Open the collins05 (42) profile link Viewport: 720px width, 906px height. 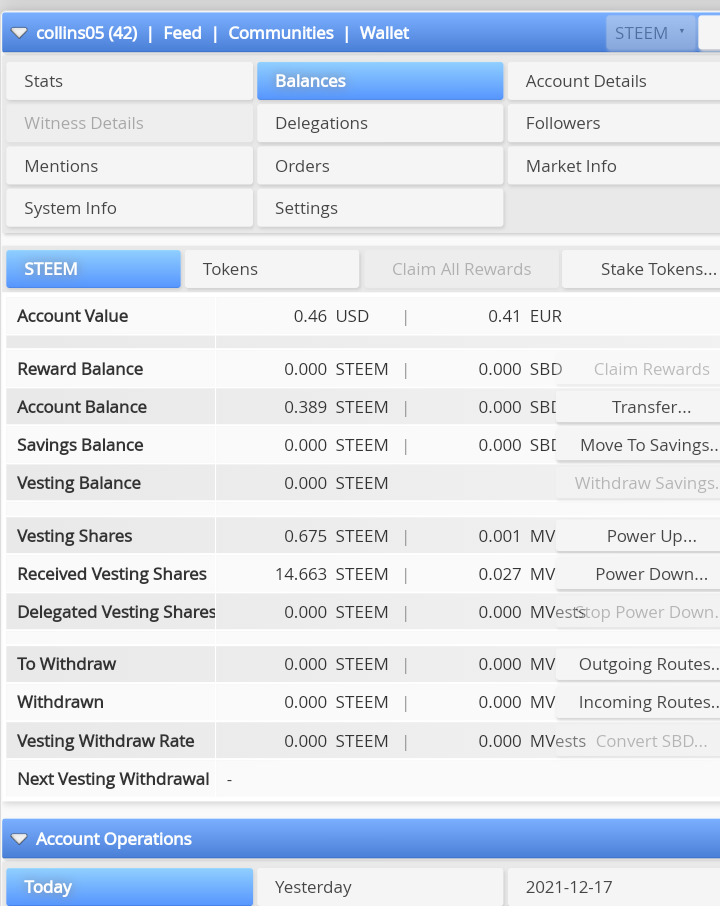pos(87,33)
